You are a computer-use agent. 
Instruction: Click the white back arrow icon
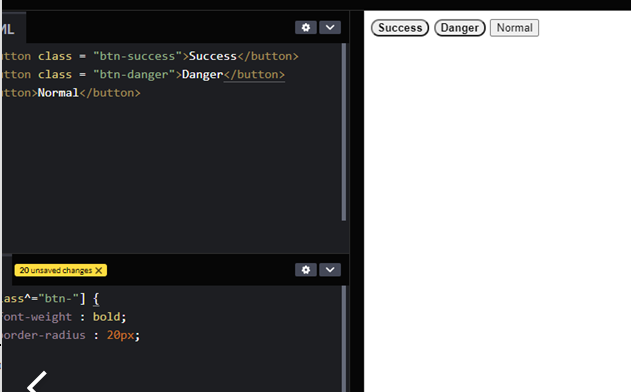[x=37, y=381]
